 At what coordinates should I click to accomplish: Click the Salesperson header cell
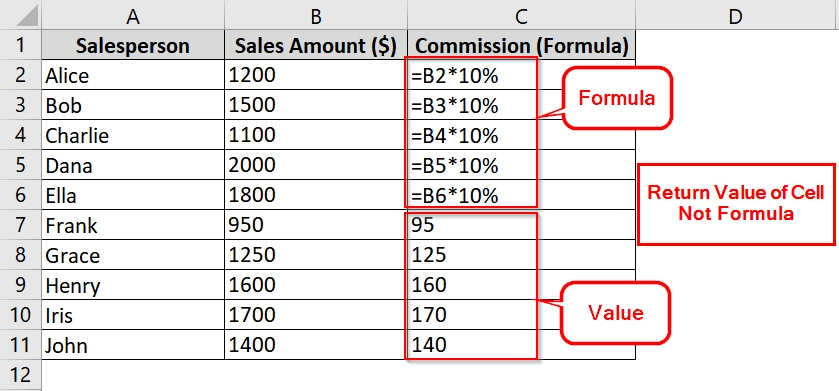(133, 45)
